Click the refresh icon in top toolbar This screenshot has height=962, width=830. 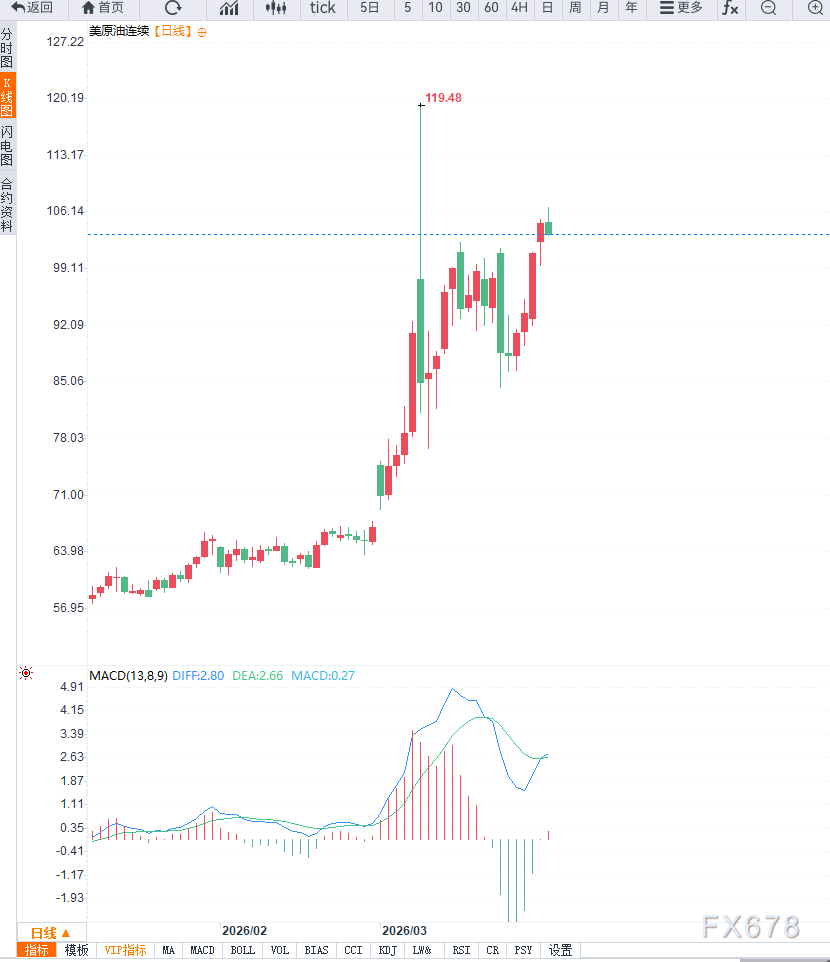(x=173, y=8)
